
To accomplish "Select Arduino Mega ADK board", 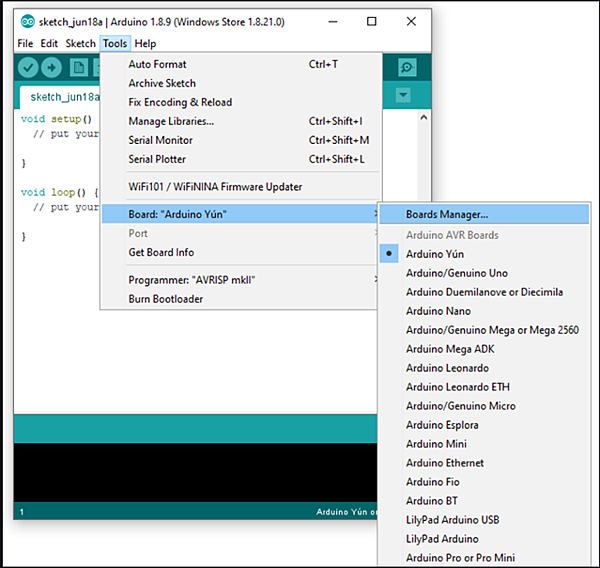I will 484,349.
